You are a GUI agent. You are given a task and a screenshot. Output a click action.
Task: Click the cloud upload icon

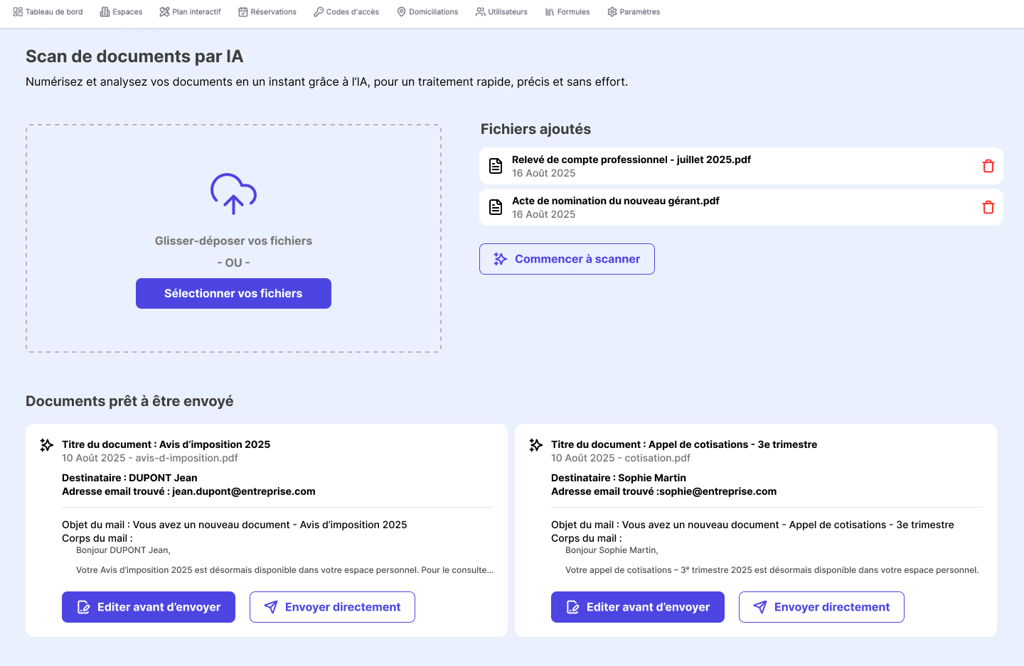(233, 194)
